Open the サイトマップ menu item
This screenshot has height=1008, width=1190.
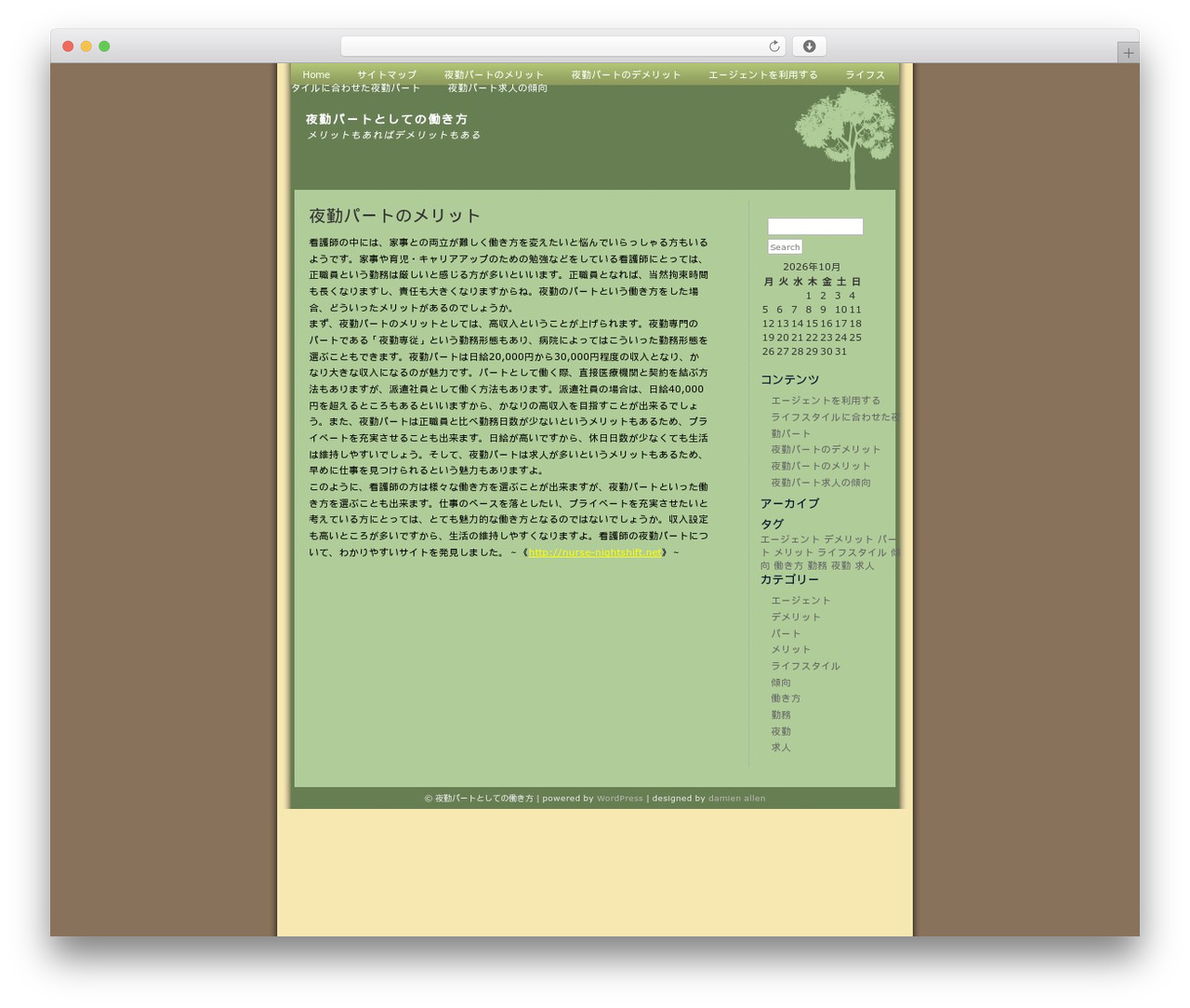click(387, 74)
